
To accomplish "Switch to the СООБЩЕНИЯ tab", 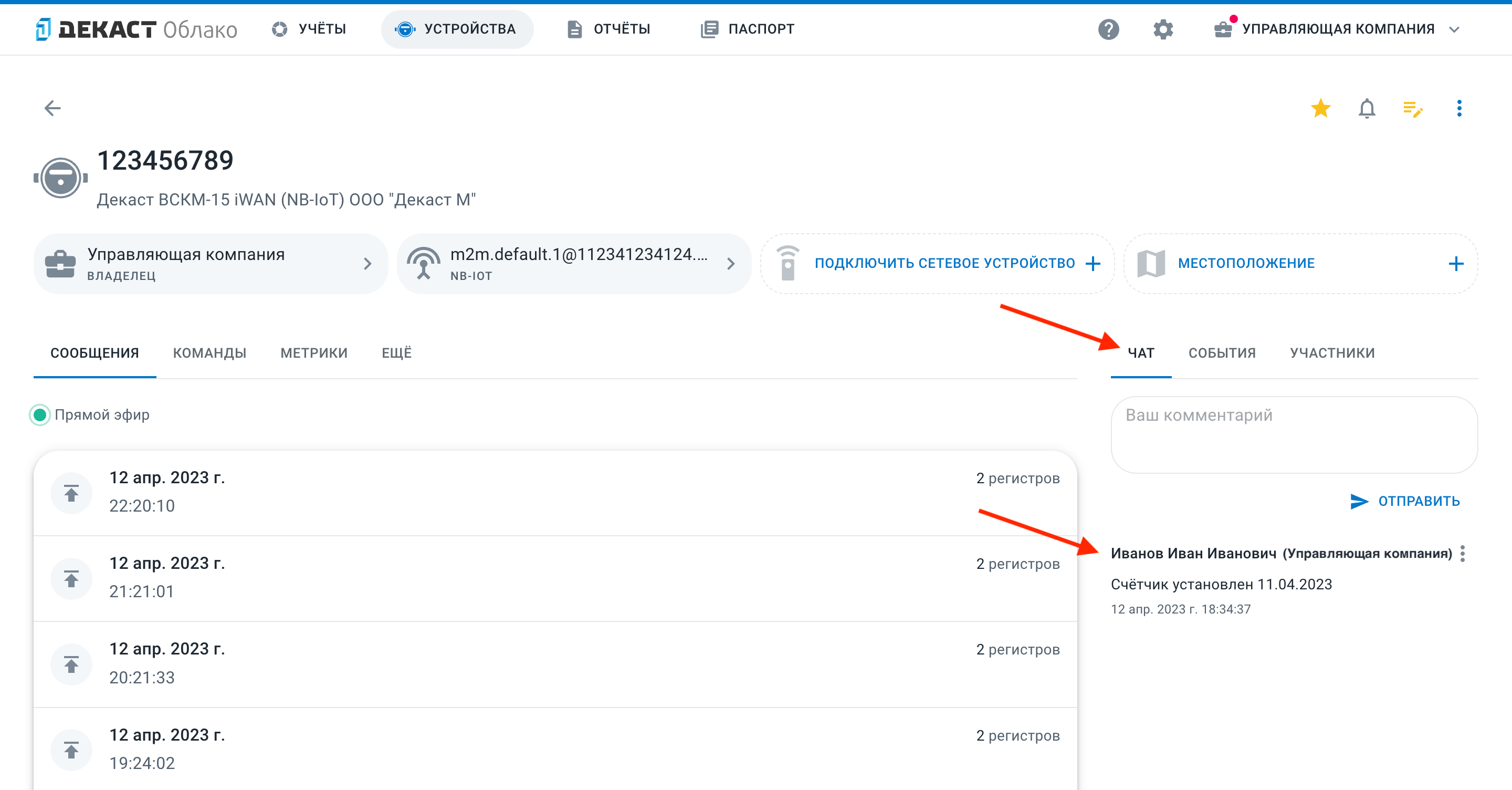I will click(x=94, y=353).
